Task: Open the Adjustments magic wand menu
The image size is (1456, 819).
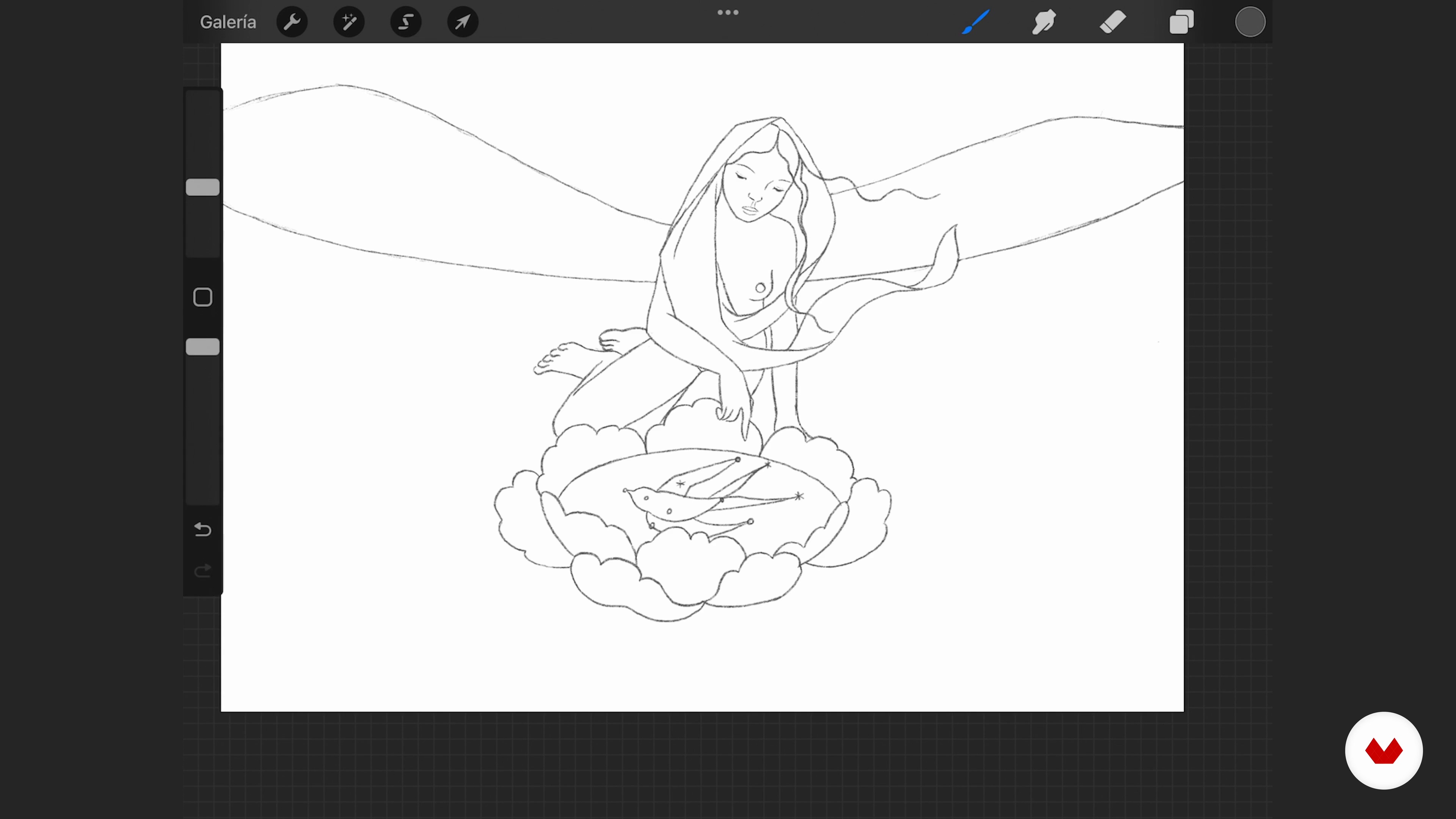Action: 349,22
